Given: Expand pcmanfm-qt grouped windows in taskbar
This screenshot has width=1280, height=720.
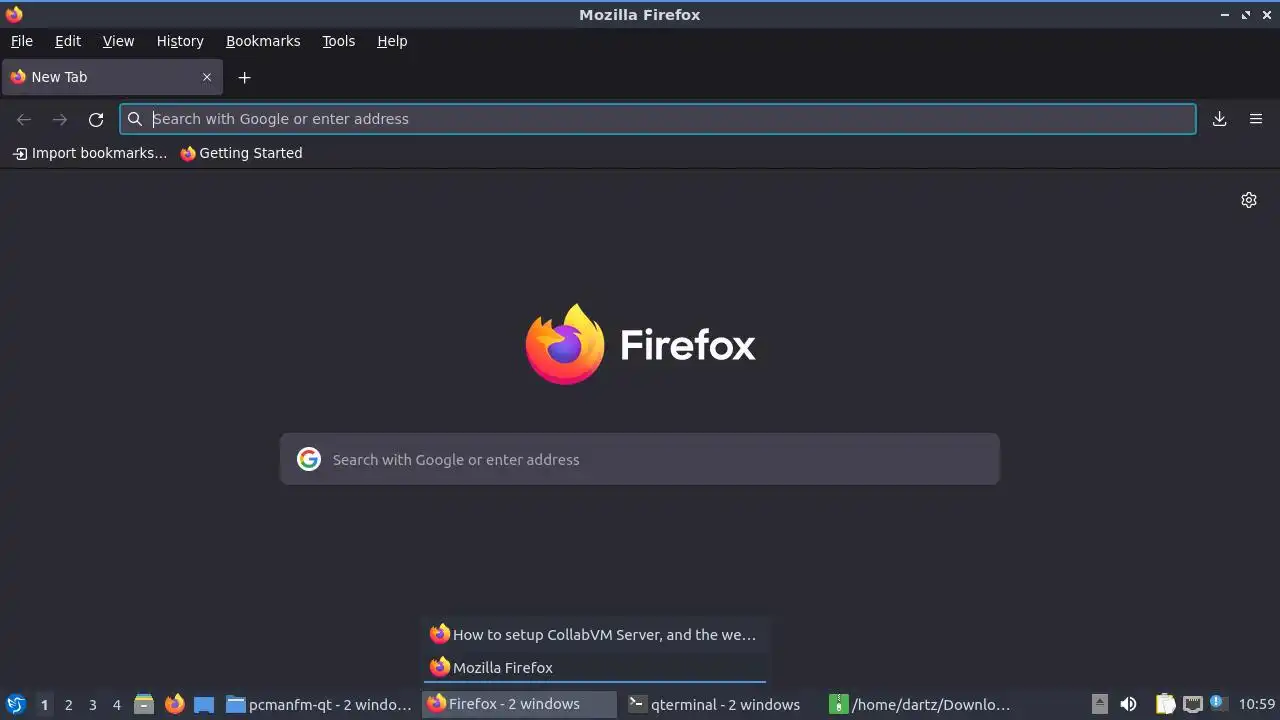Looking at the screenshot, I should tap(319, 704).
